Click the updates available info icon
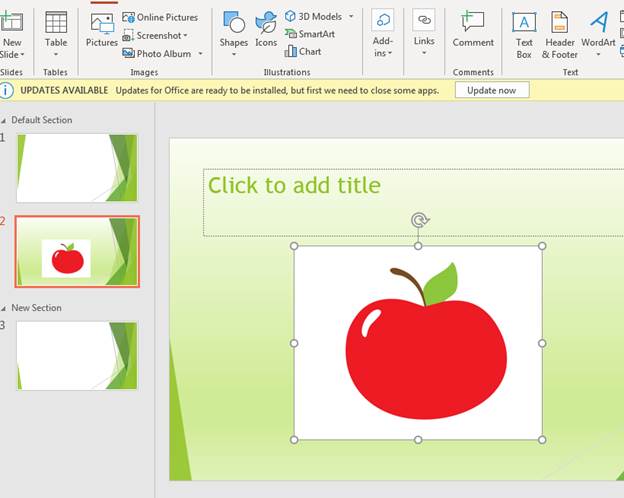 (6, 90)
